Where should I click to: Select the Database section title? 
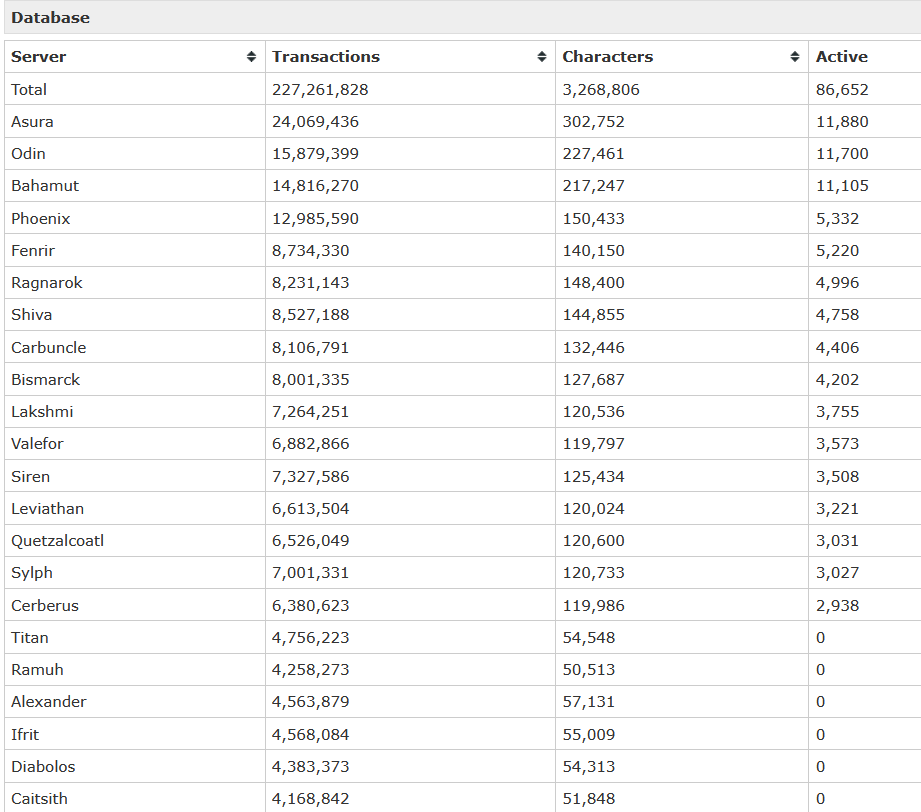(x=51, y=18)
